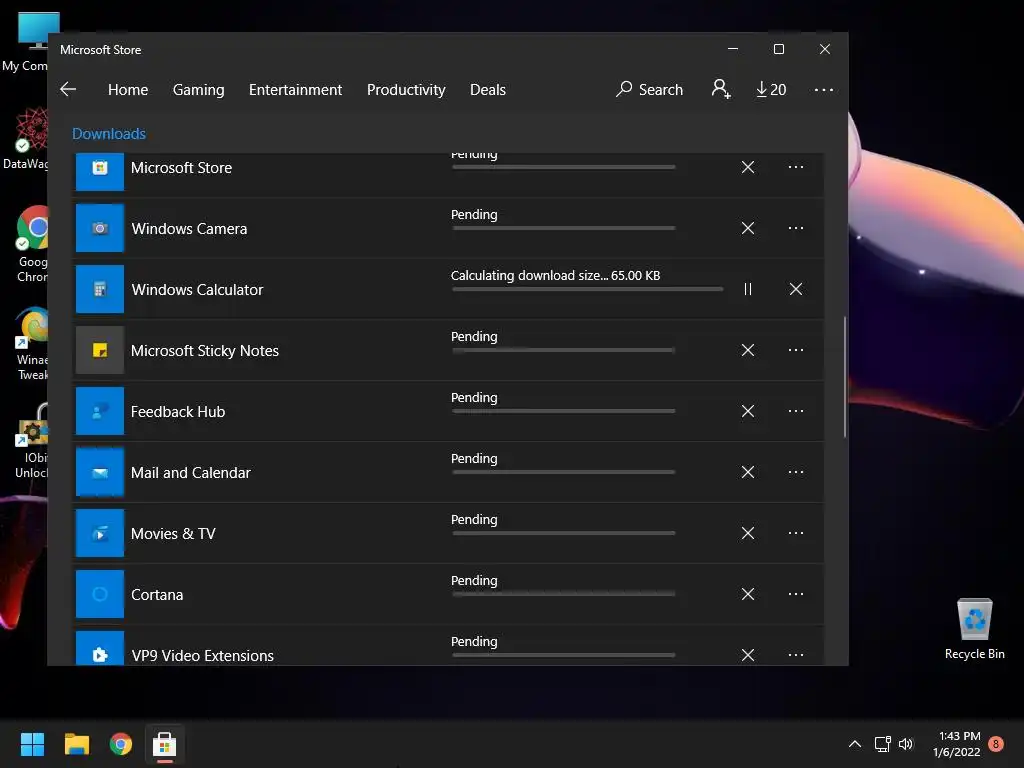Click Microsoft Store icon in the taskbar

point(165,744)
